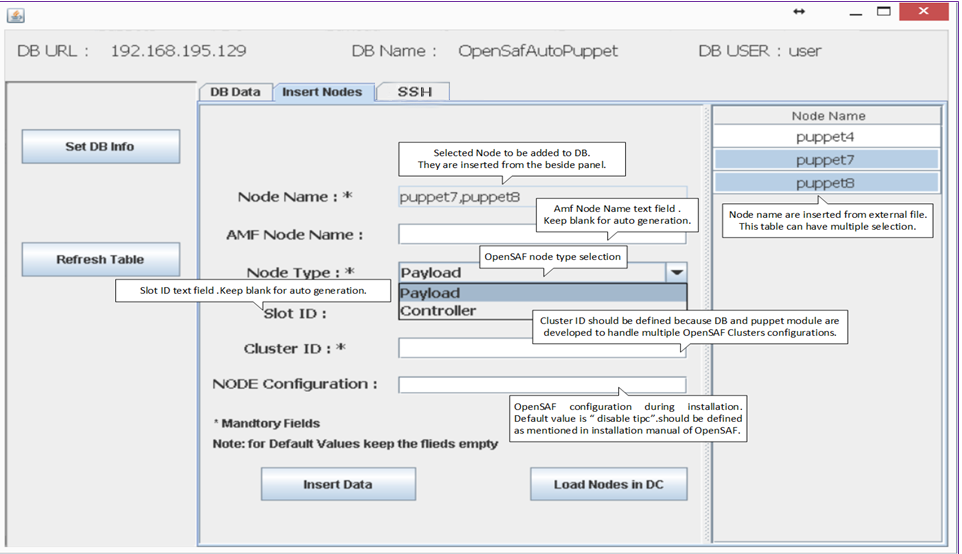Open the DB Data tab
Viewport: 962px width, 554px height.
[235, 92]
